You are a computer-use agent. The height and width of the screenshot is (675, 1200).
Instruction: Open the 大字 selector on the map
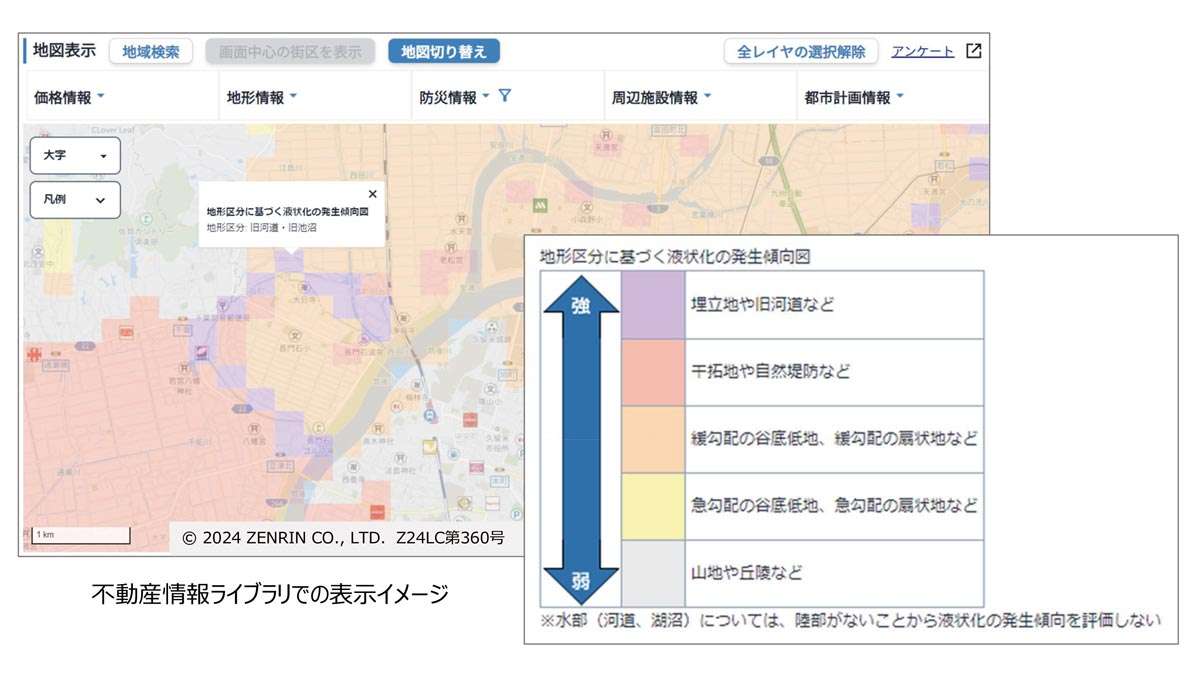click(x=75, y=156)
